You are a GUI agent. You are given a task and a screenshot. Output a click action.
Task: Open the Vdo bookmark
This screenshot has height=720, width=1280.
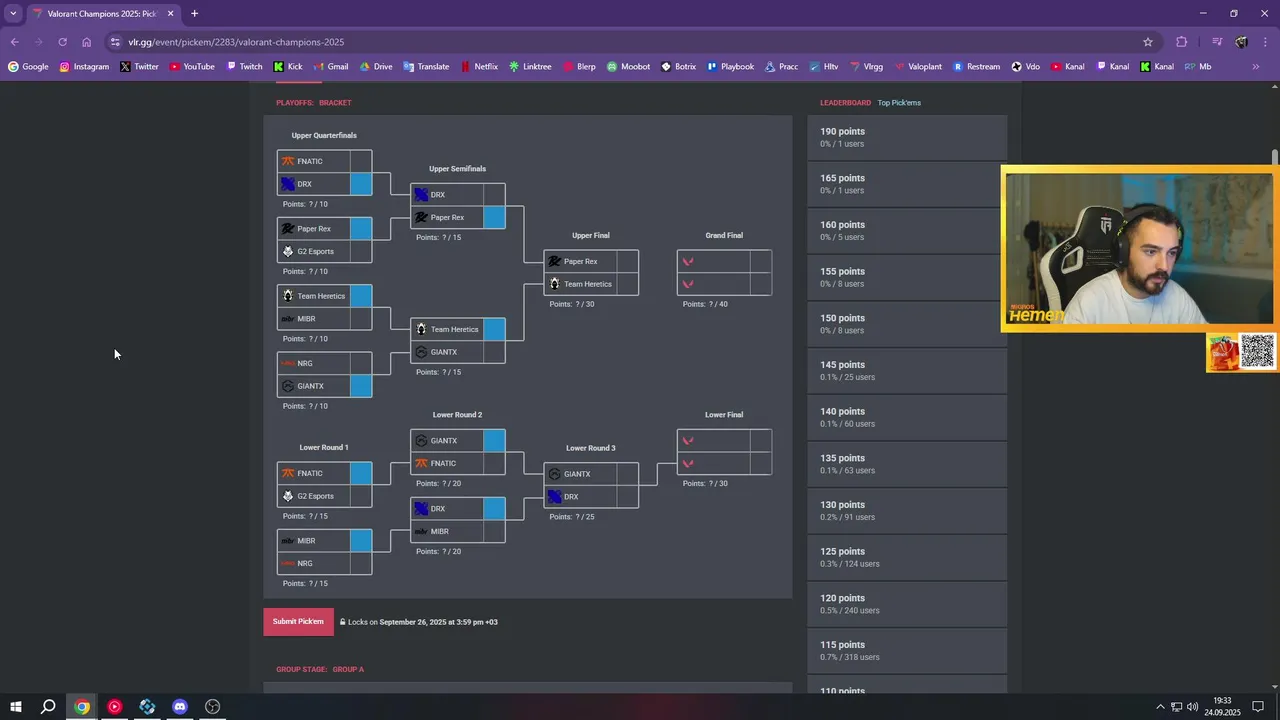1025,67
